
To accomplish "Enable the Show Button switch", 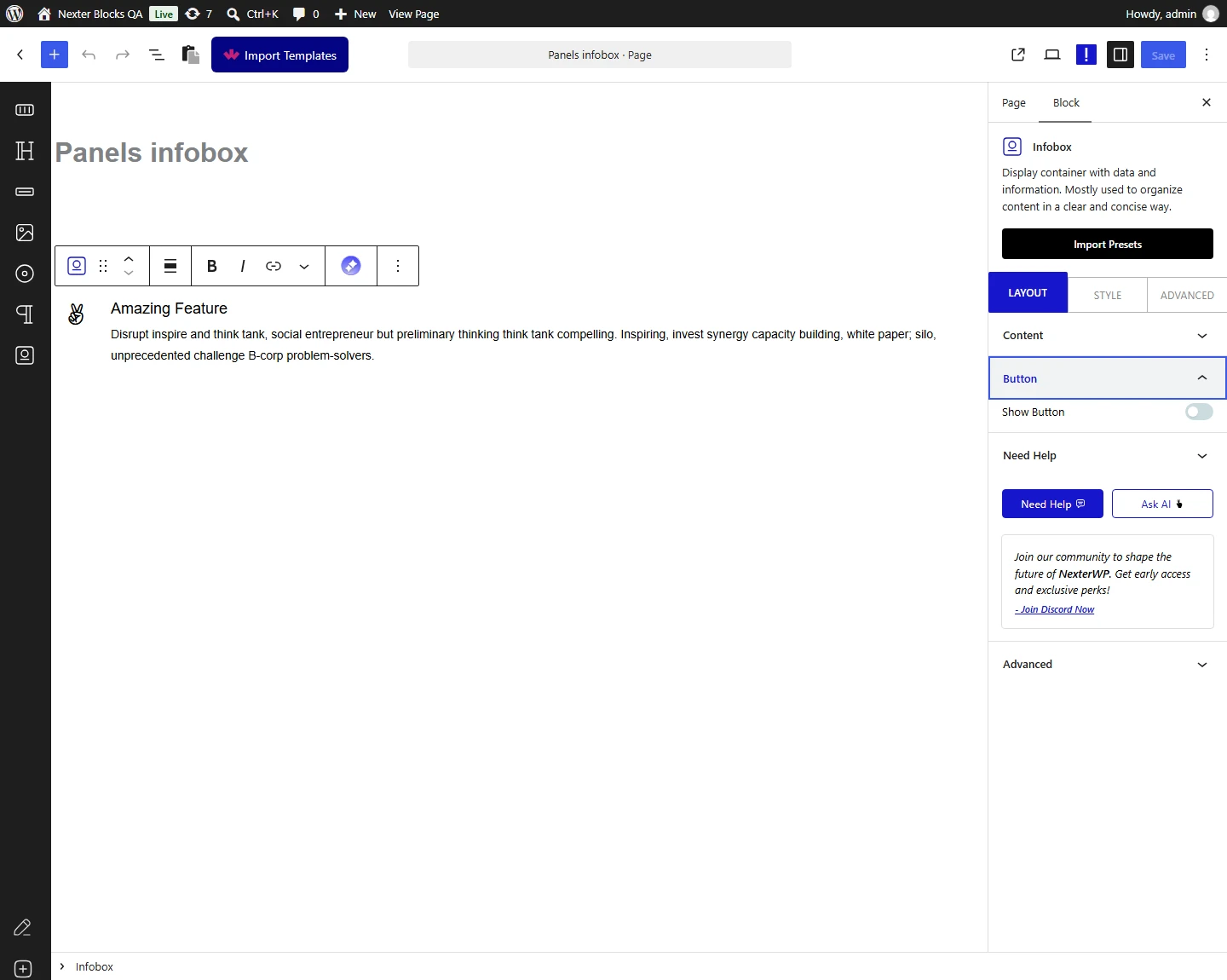I will tap(1199, 412).
